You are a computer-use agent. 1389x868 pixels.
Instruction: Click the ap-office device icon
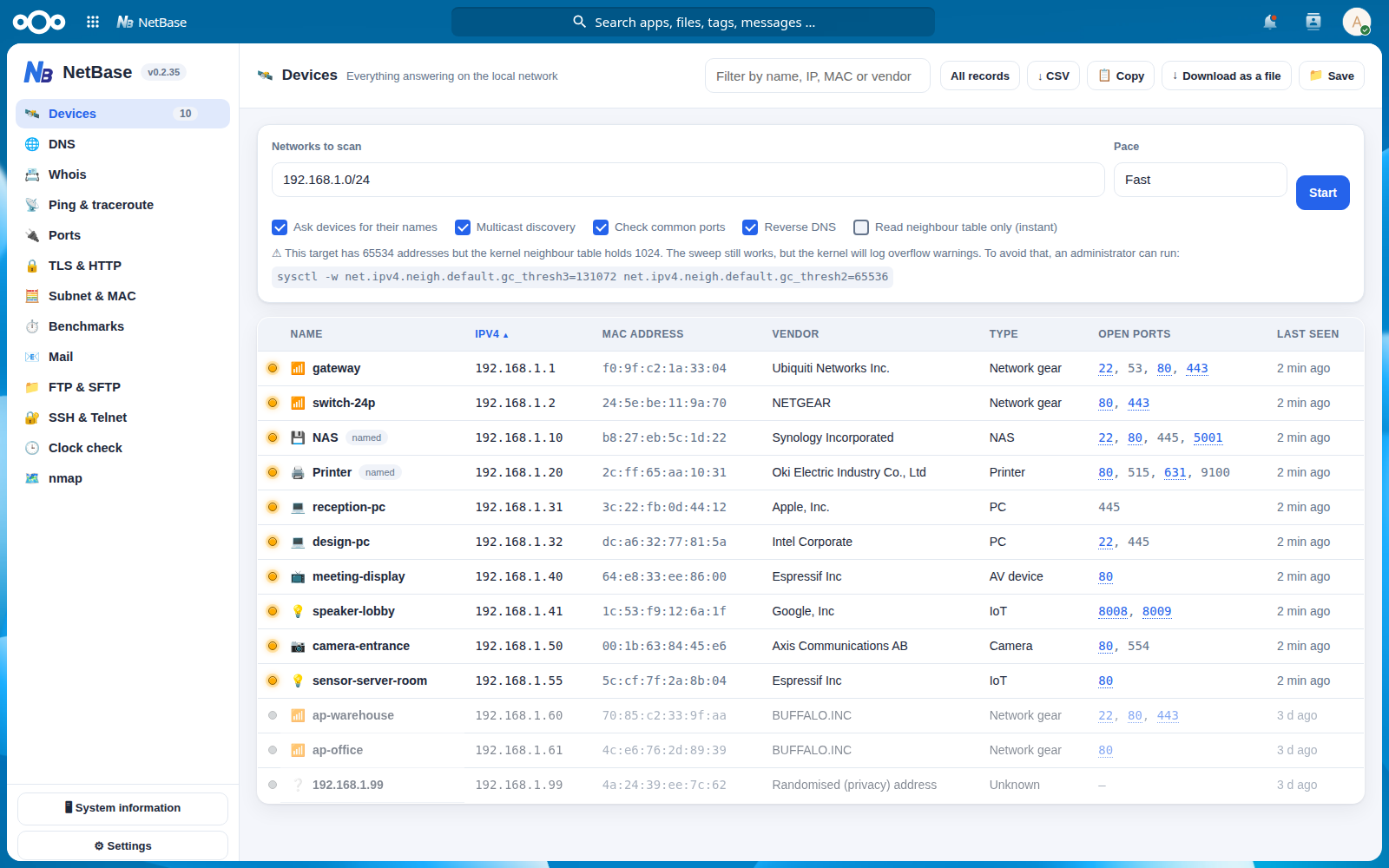(298, 750)
